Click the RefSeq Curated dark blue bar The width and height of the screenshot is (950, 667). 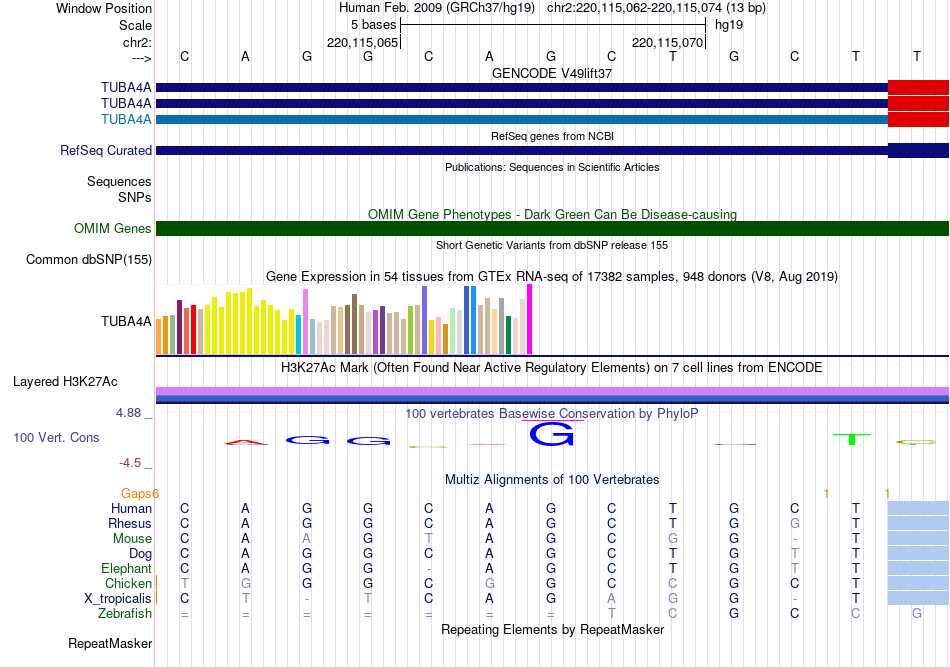[x=552, y=150]
